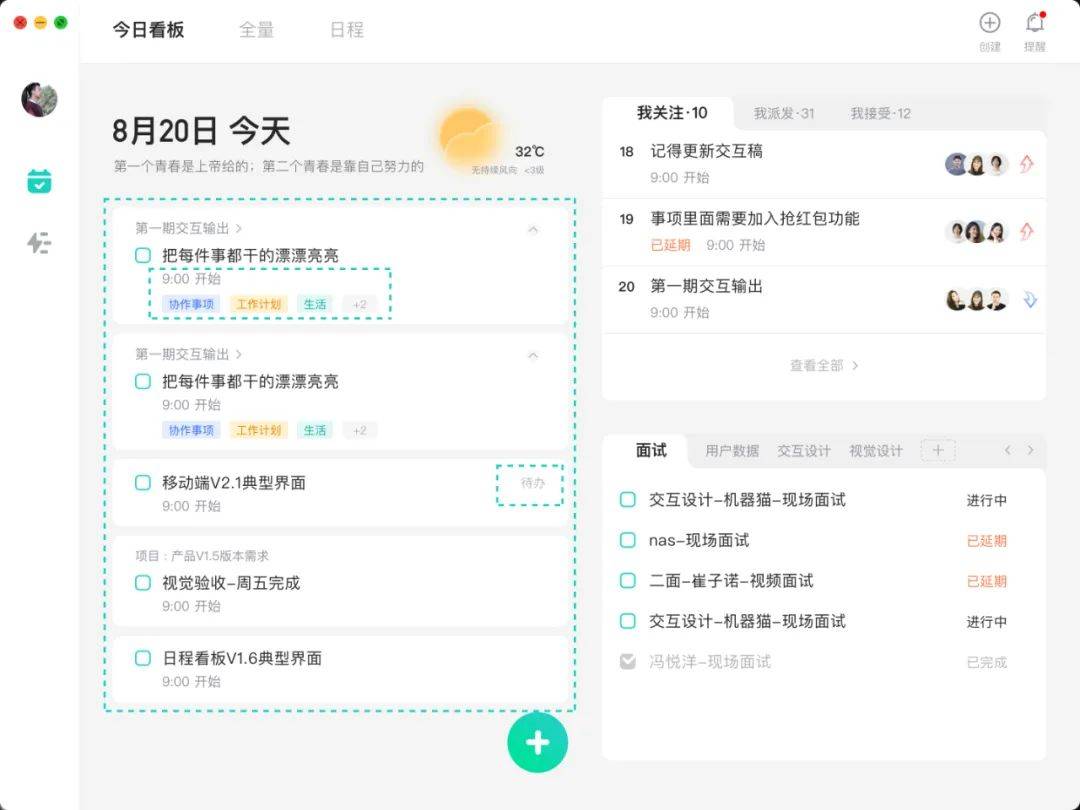
Task: Click 生活 tag in first card
Action: point(315,304)
